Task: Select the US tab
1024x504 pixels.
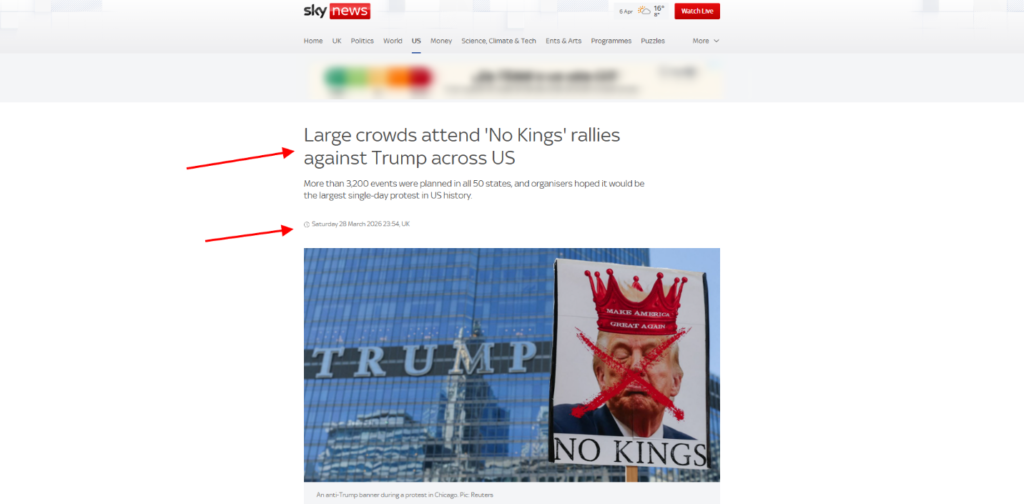Action: click(416, 40)
